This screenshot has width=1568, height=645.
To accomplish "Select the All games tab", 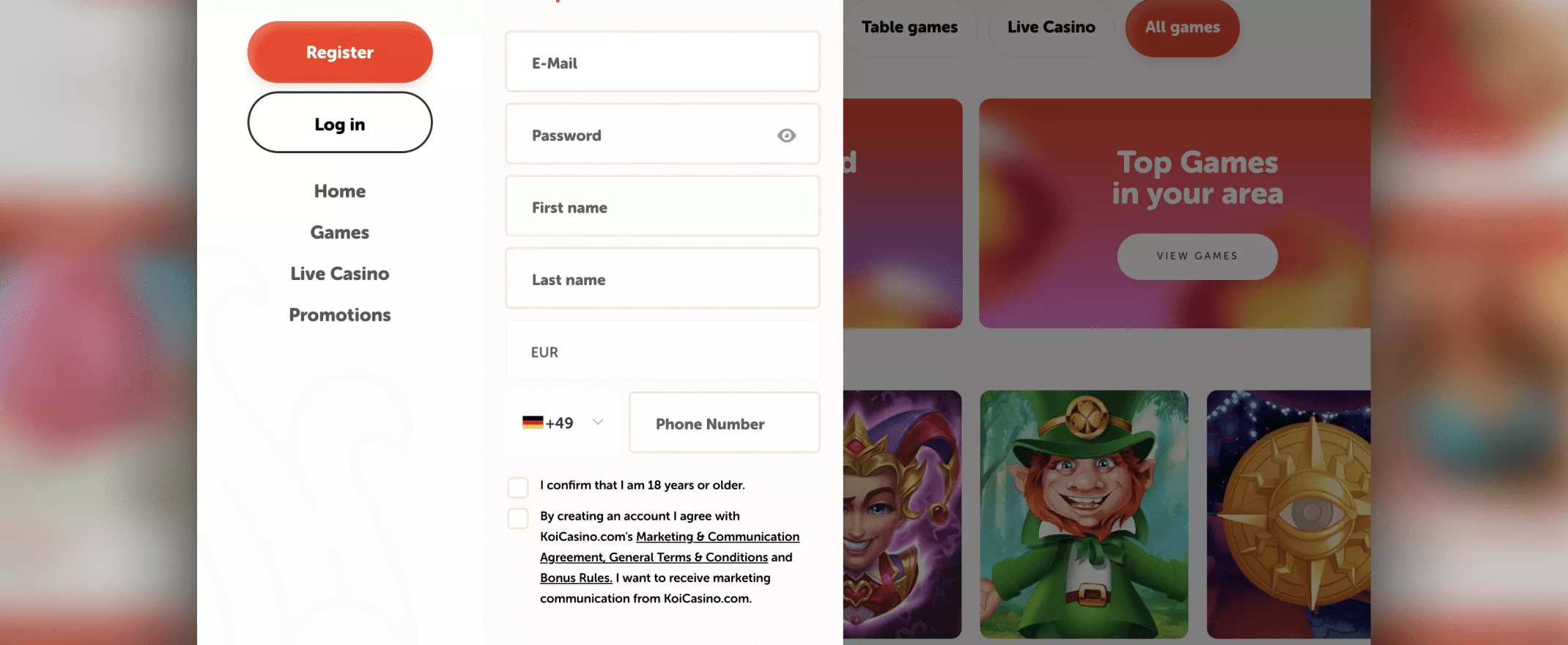I will click(x=1183, y=27).
